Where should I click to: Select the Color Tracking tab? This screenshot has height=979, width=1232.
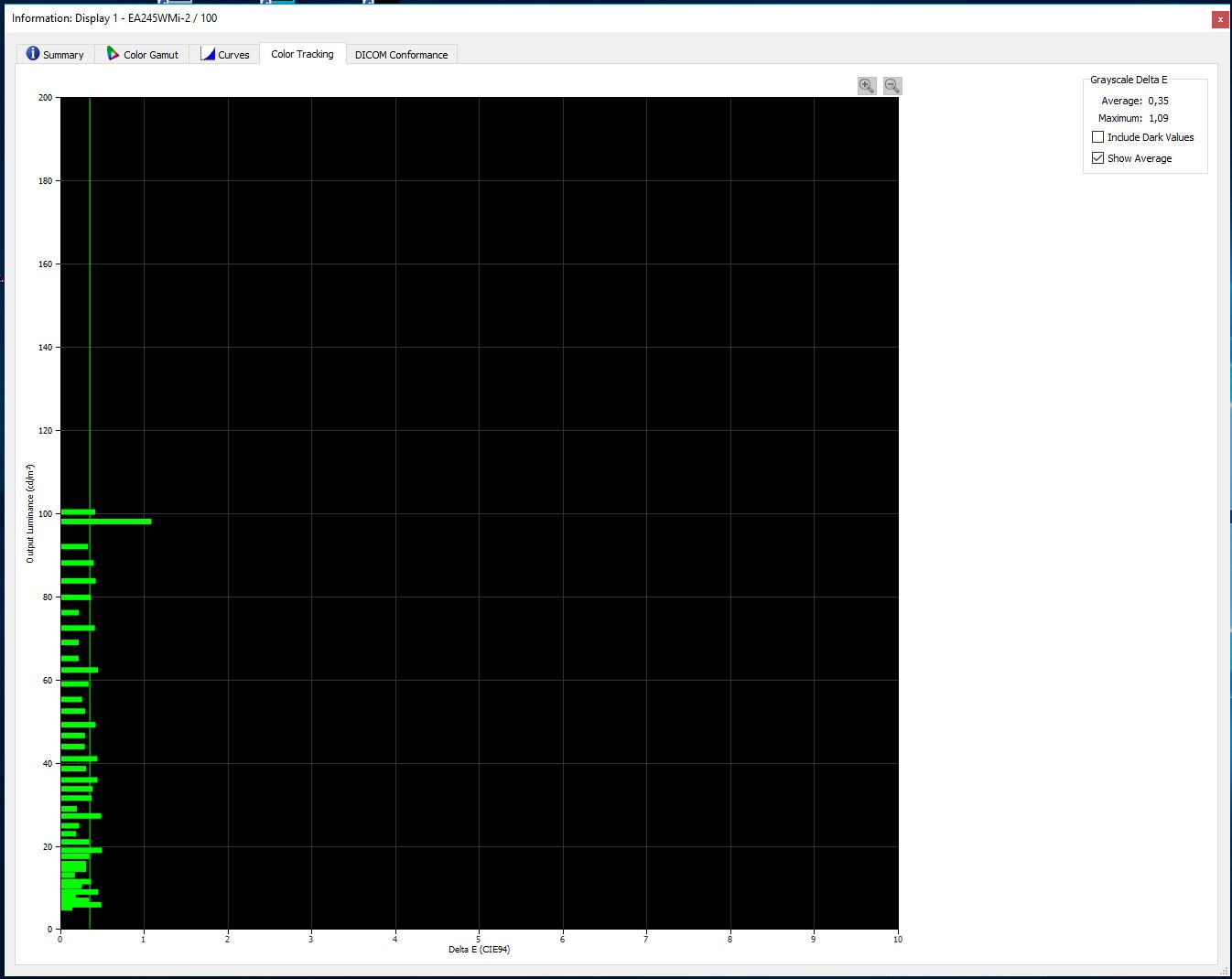[x=302, y=54]
